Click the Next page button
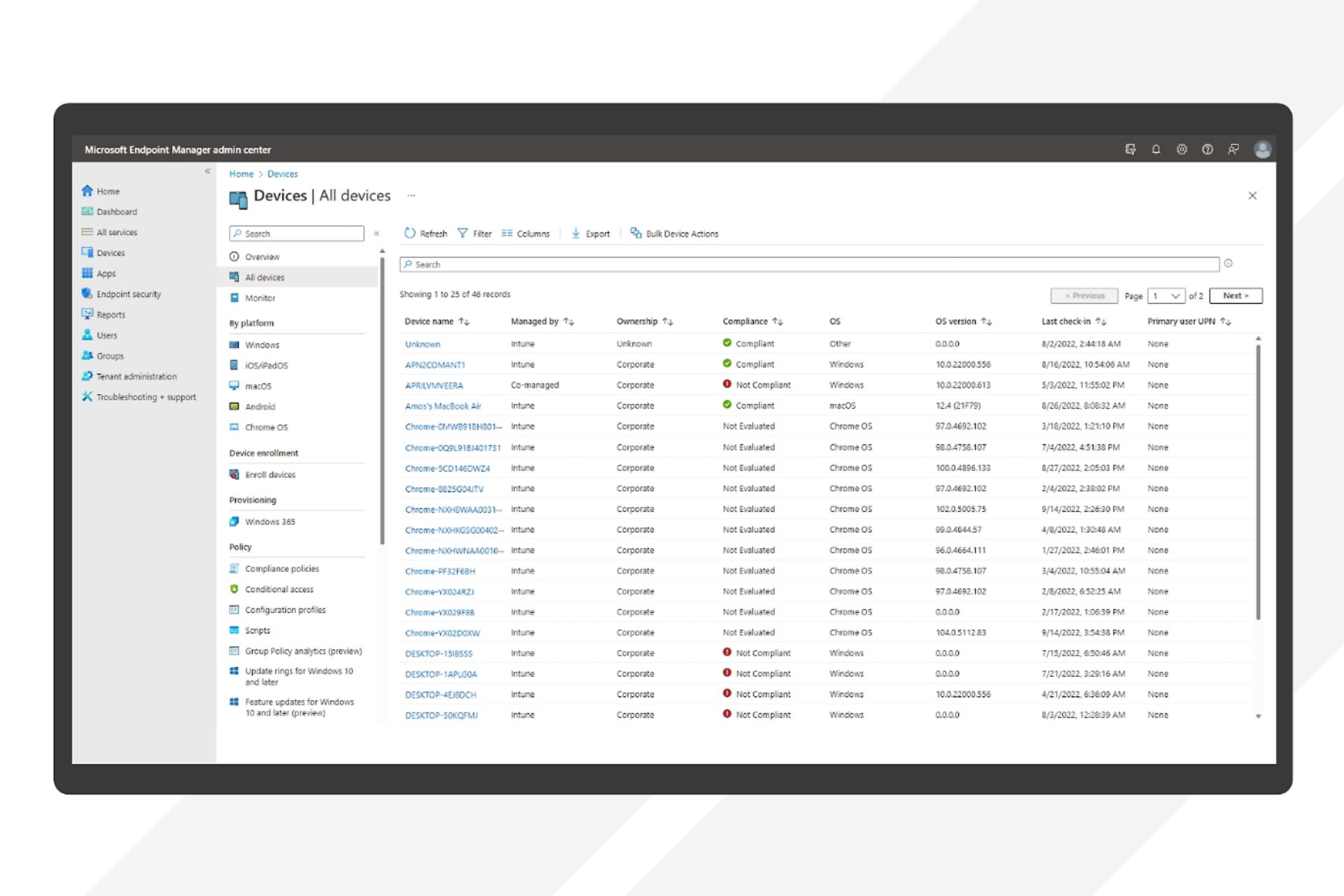Screen dimensions: 1344x896 [1235, 295]
